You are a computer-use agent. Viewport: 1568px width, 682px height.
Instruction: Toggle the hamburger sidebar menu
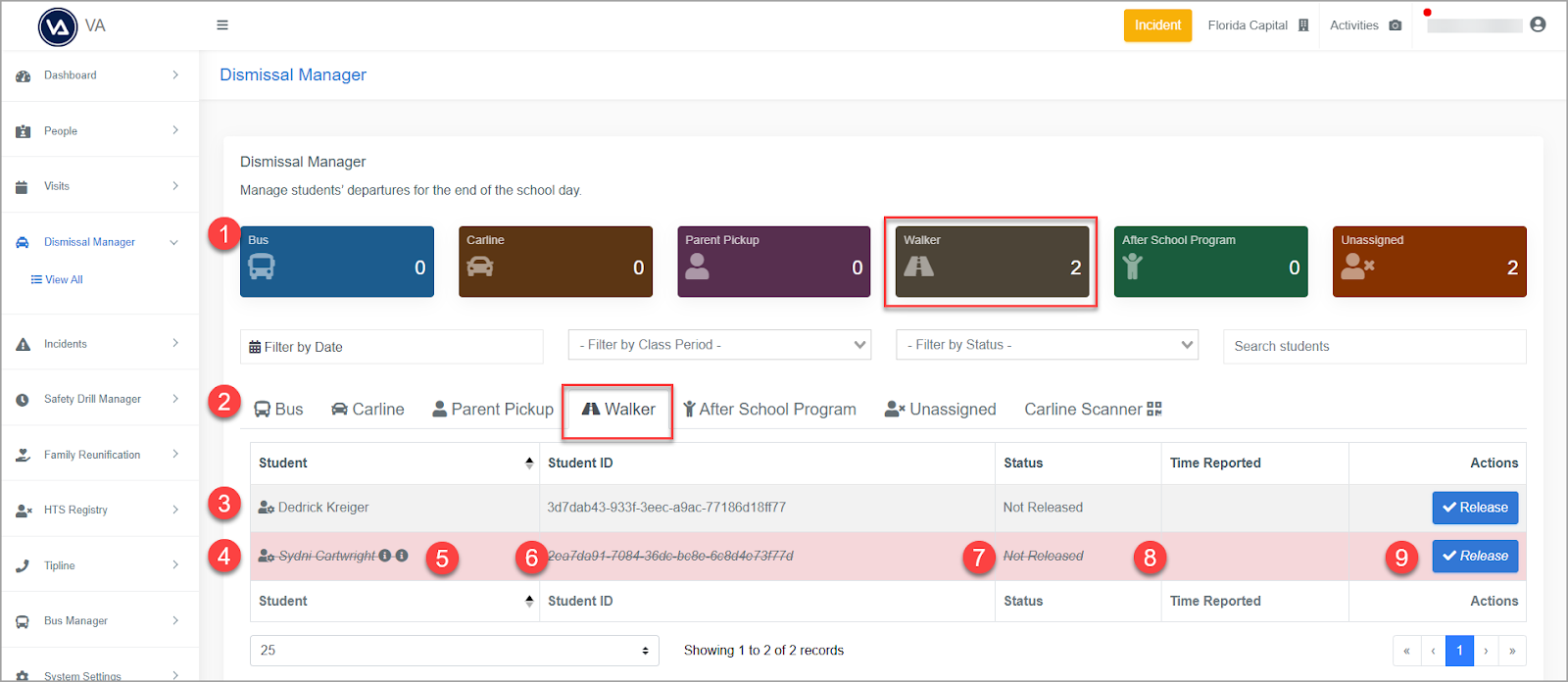pyautogui.click(x=222, y=25)
